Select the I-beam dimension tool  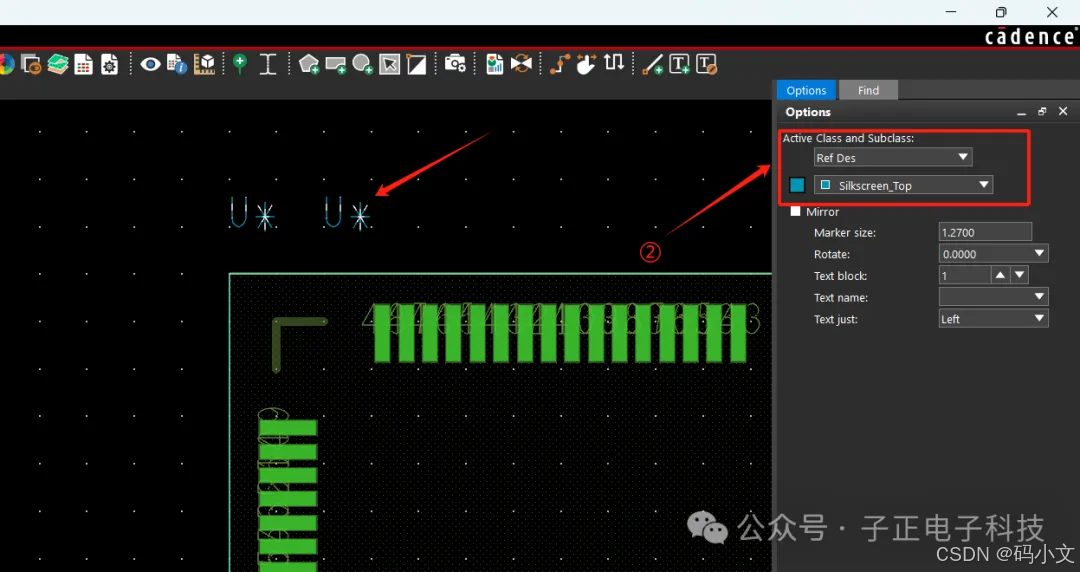[x=268, y=65]
